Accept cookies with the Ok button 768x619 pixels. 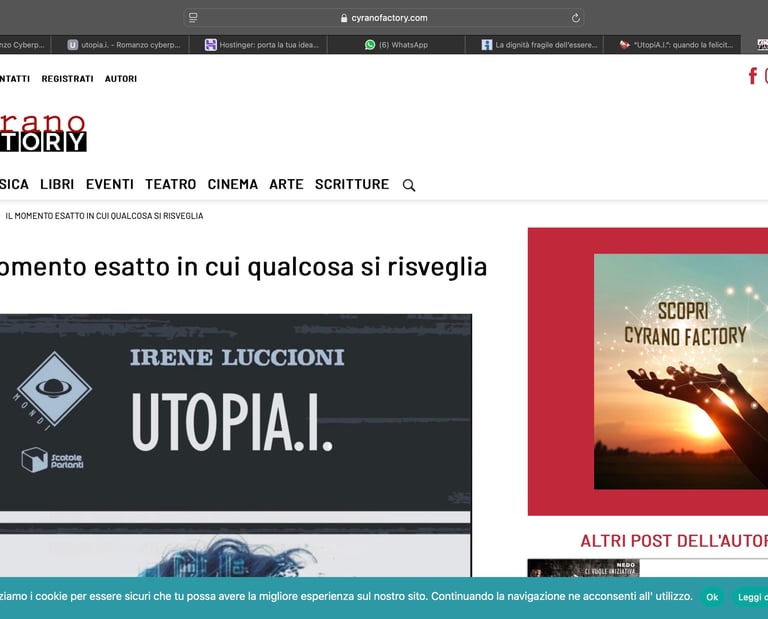[712, 597]
